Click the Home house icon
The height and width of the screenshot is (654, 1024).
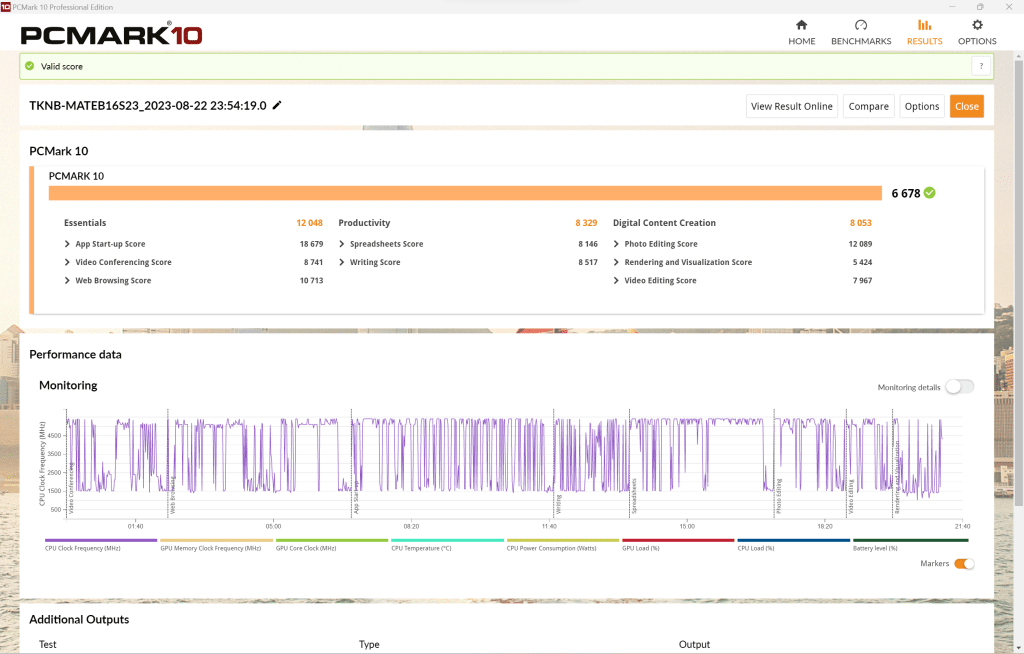tap(801, 25)
